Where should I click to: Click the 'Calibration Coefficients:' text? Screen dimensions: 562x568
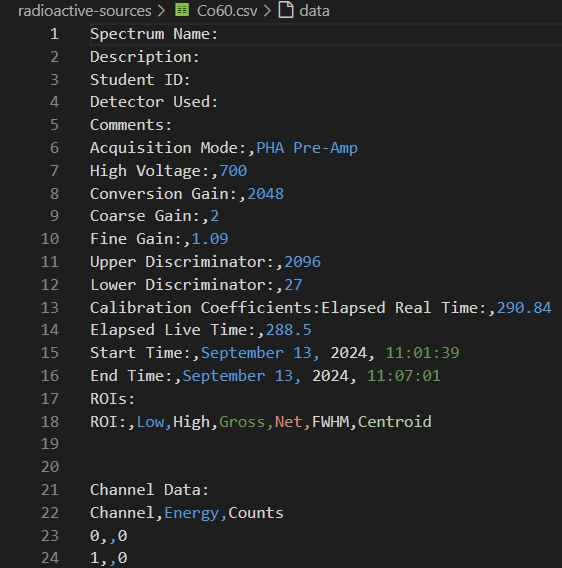click(205, 308)
